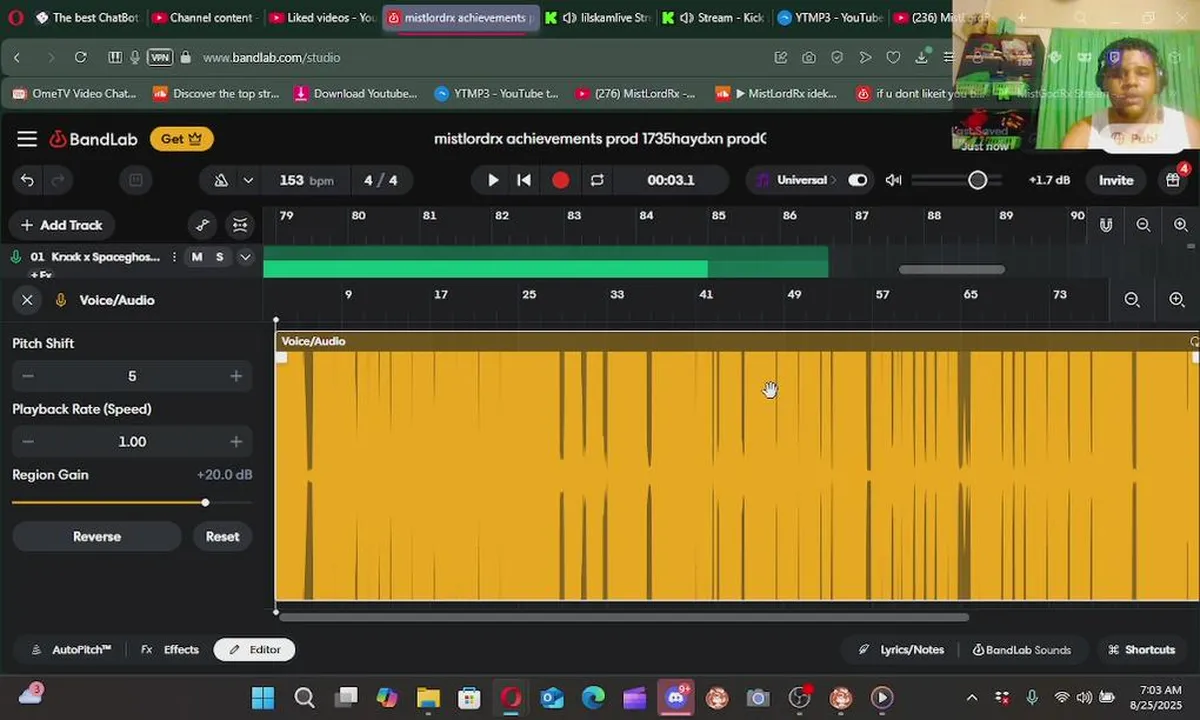Click the green track 01 audio region
1200x720 pixels.
tap(545, 262)
